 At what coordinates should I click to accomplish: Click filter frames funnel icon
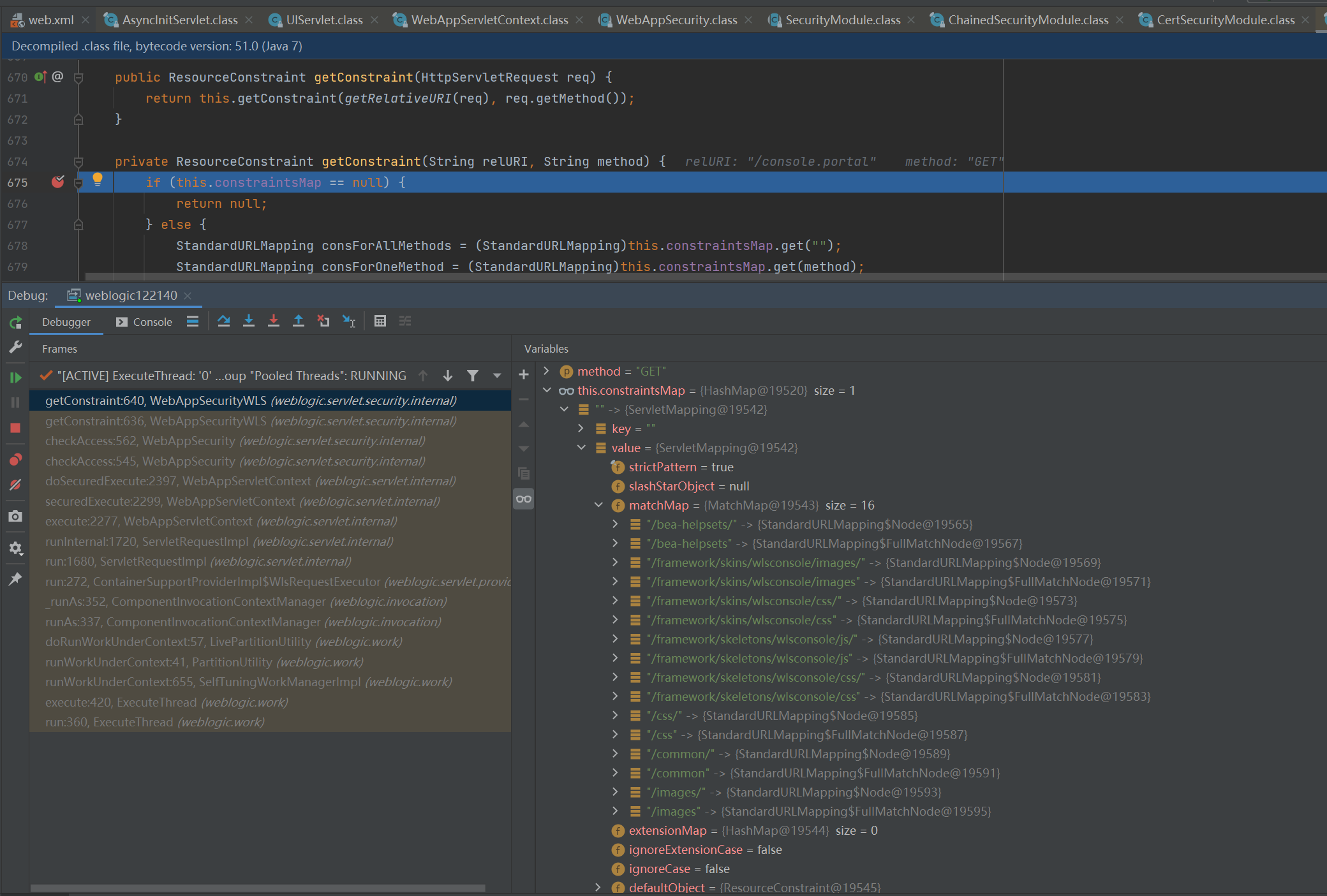473,376
